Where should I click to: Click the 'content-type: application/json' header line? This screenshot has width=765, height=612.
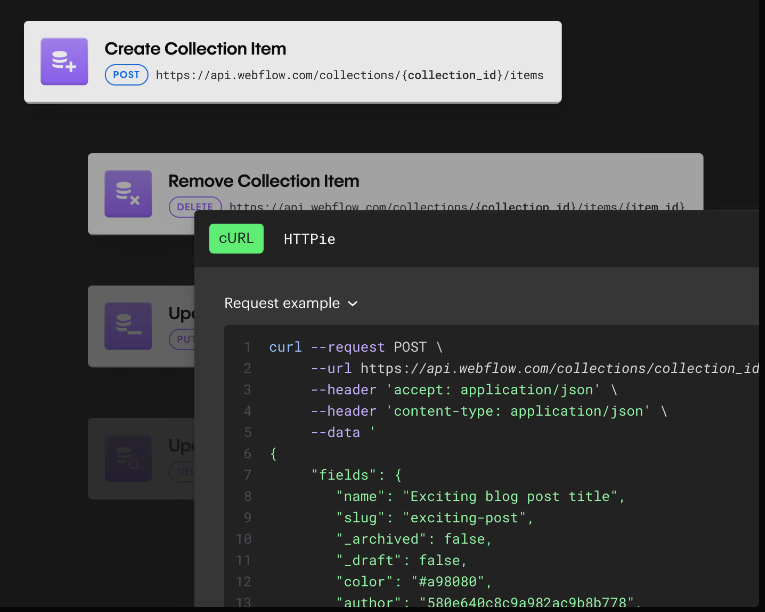click(x=489, y=411)
